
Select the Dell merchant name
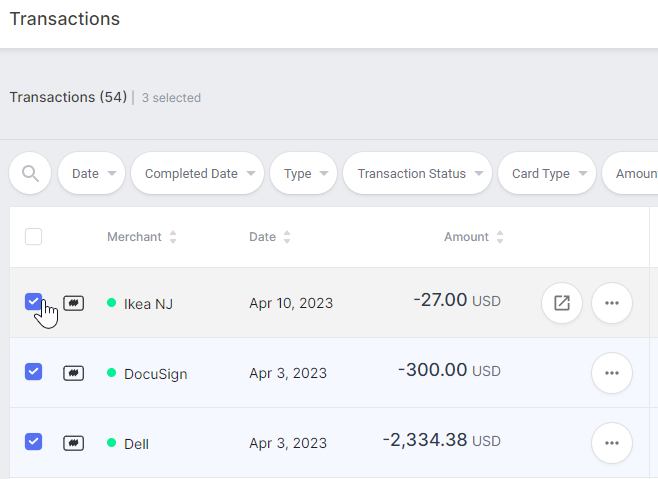(136, 444)
